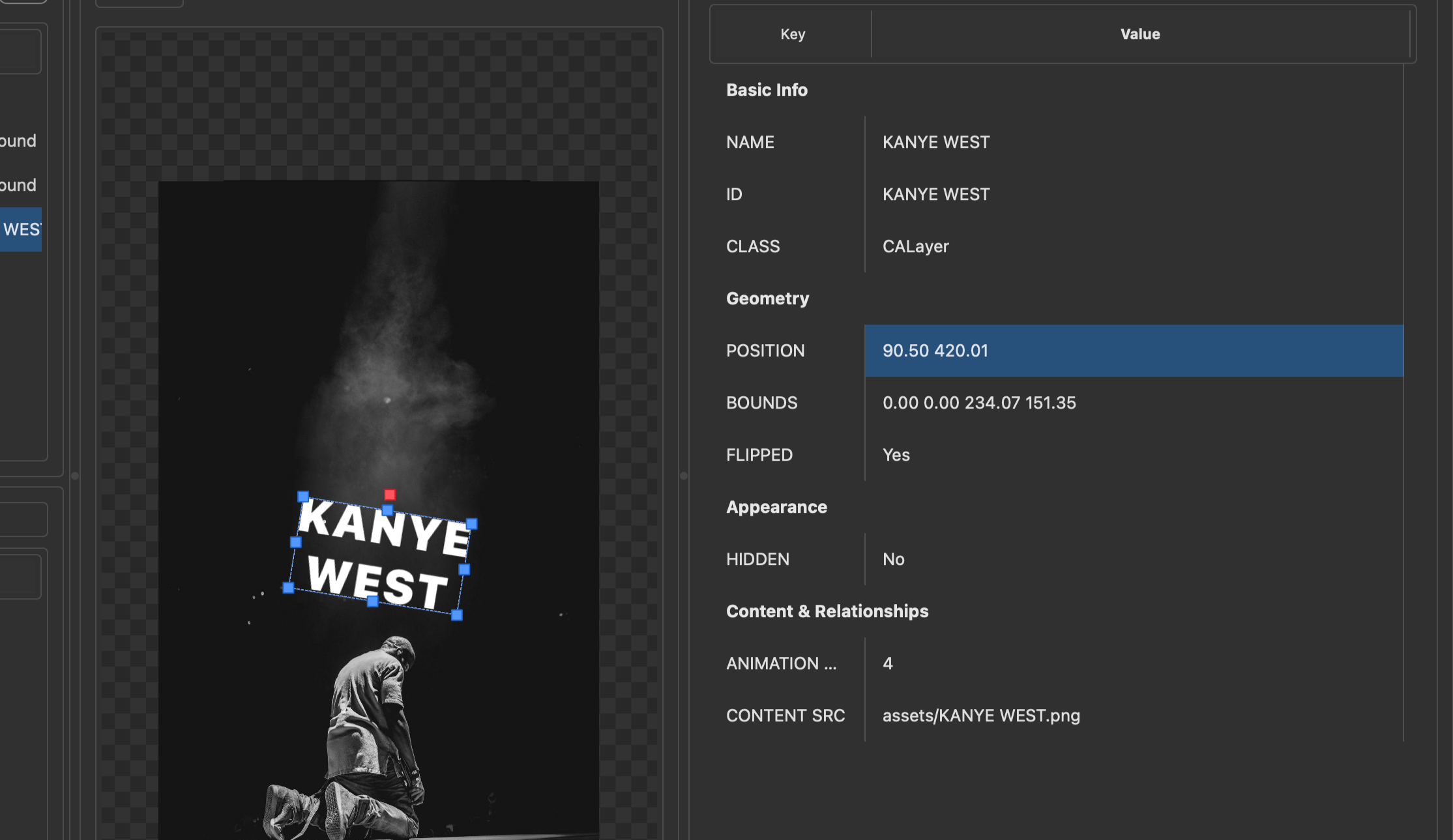Click the bottom-middle blue handle of the KANYE WEST layer
Image resolution: width=1453 pixels, height=840 pixels.
(x=373, y=601)
